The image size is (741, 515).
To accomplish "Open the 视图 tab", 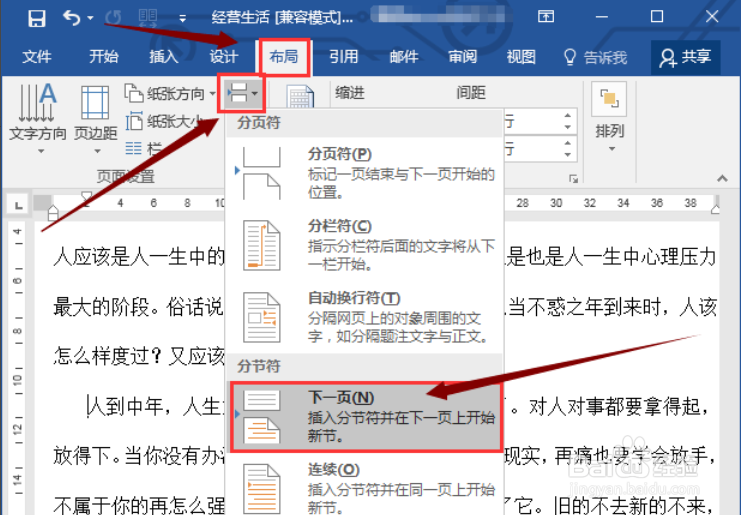I will pyautogui.click(x=521, y=57).
